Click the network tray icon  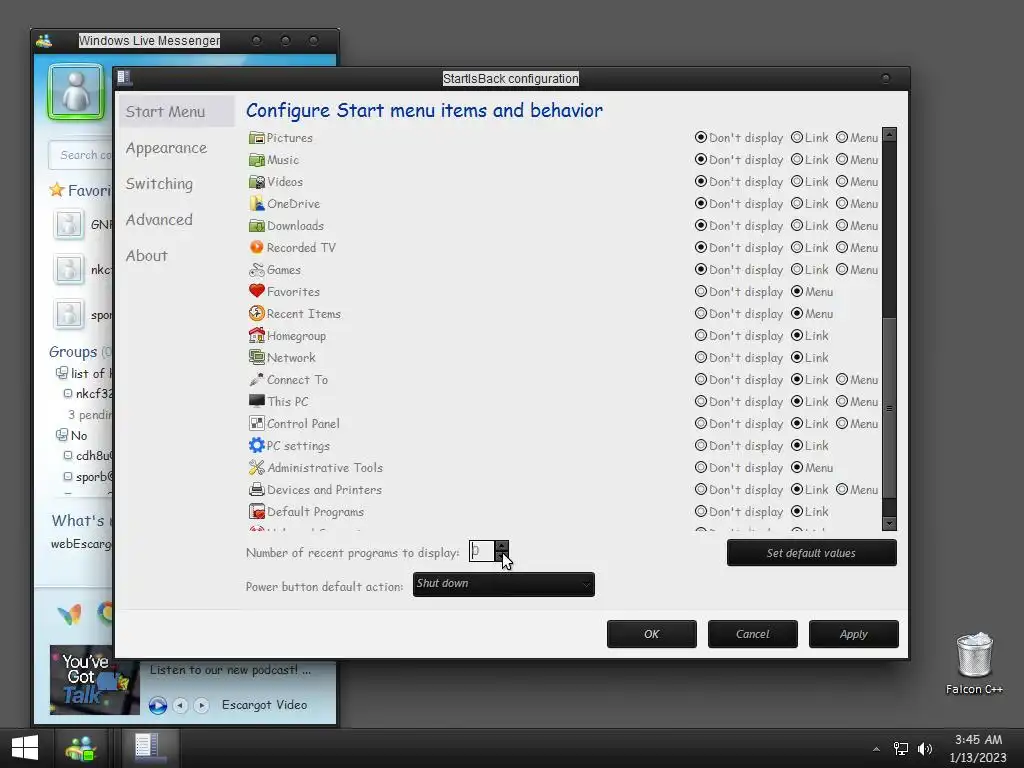pyautogui.click(x=901, y=749)
